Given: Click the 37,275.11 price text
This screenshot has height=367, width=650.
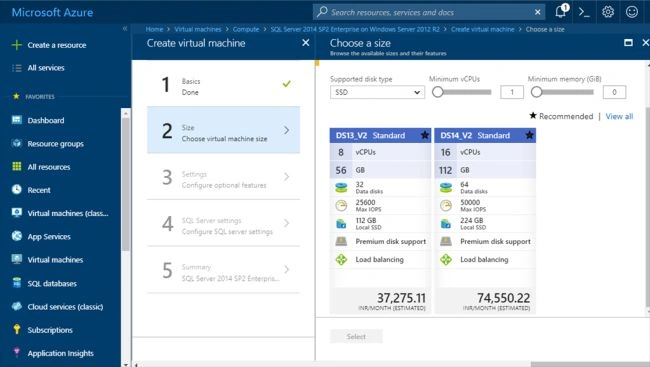Looking at the screenshot, I should 401,298.
